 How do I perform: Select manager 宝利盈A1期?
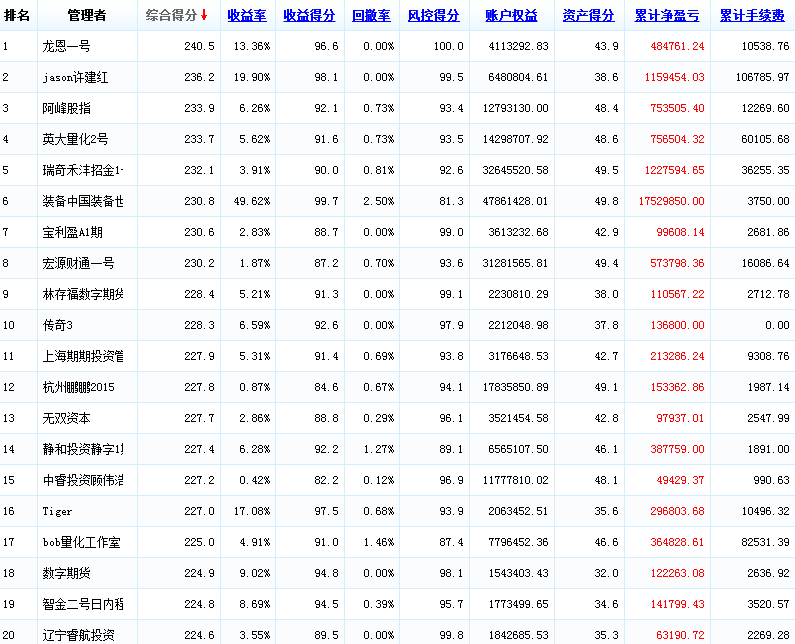[x=73, y=232]
